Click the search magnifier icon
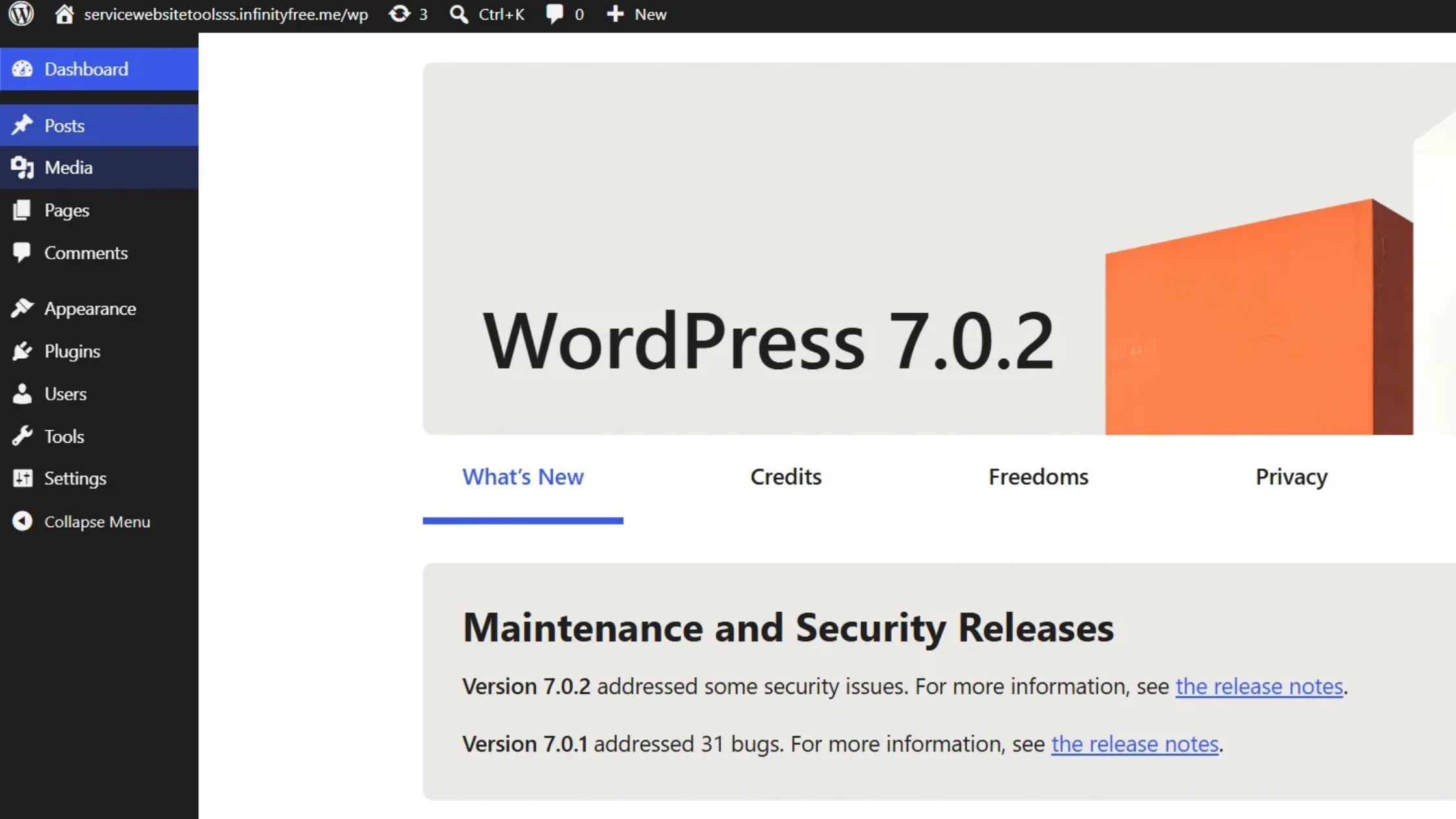Screen dimensions: 1456x819 tap(459, 14)
